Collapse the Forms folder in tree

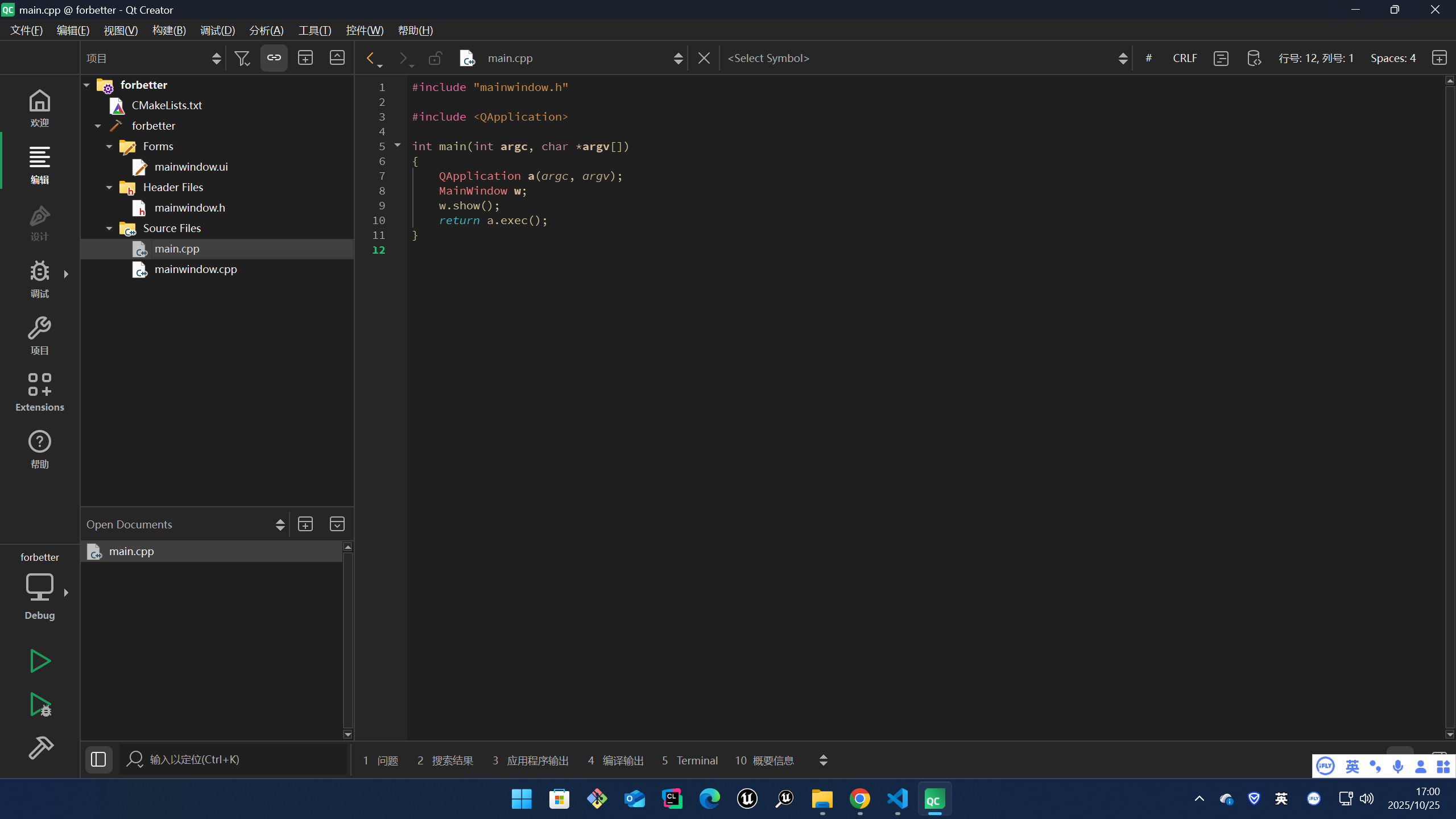coord(109,147)
